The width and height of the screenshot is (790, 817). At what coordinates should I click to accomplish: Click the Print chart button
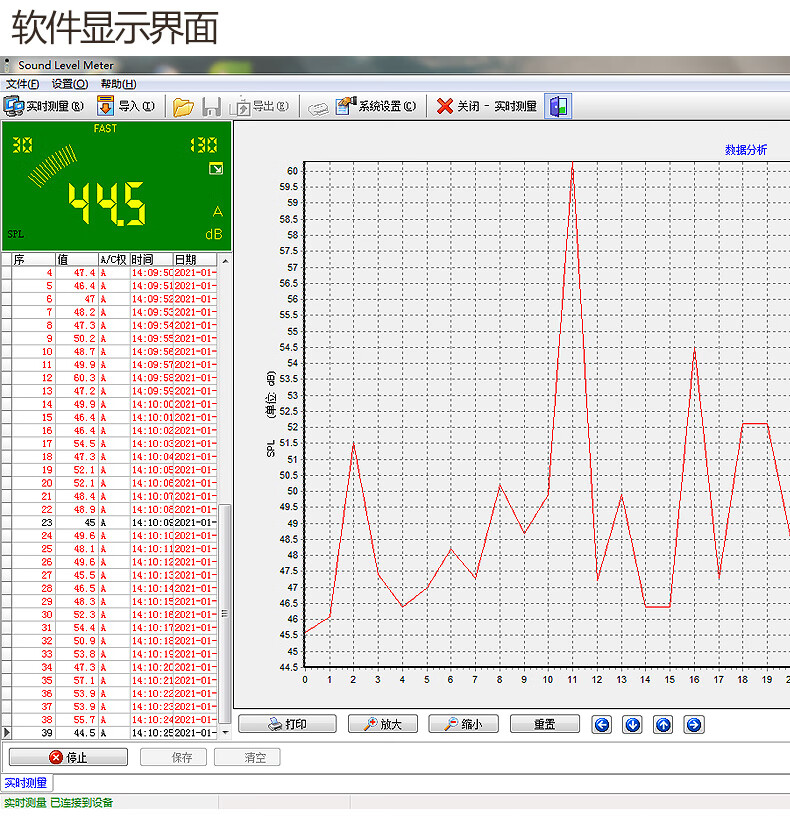click(287, 724)
